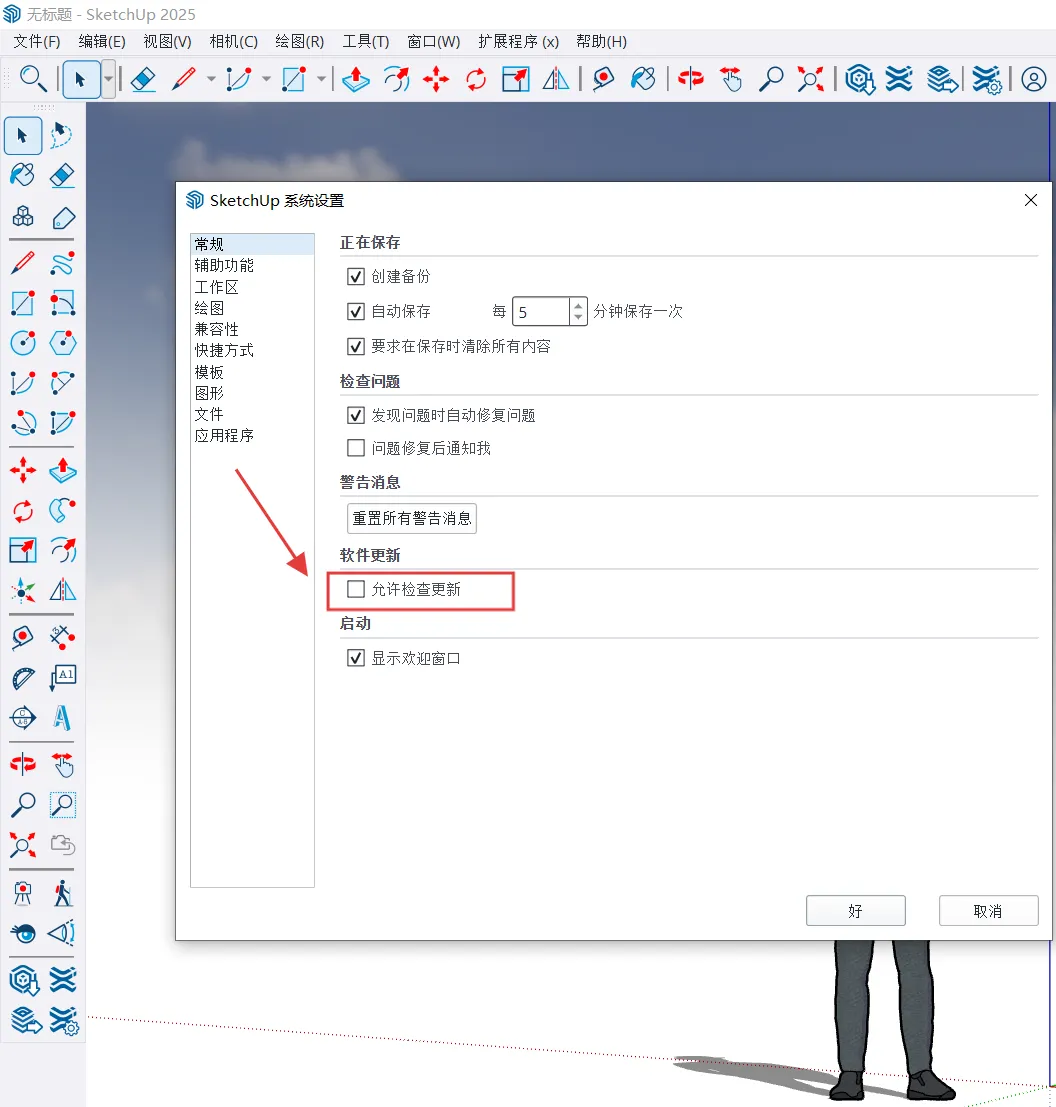Open the 窗口(W) menu

433,42
